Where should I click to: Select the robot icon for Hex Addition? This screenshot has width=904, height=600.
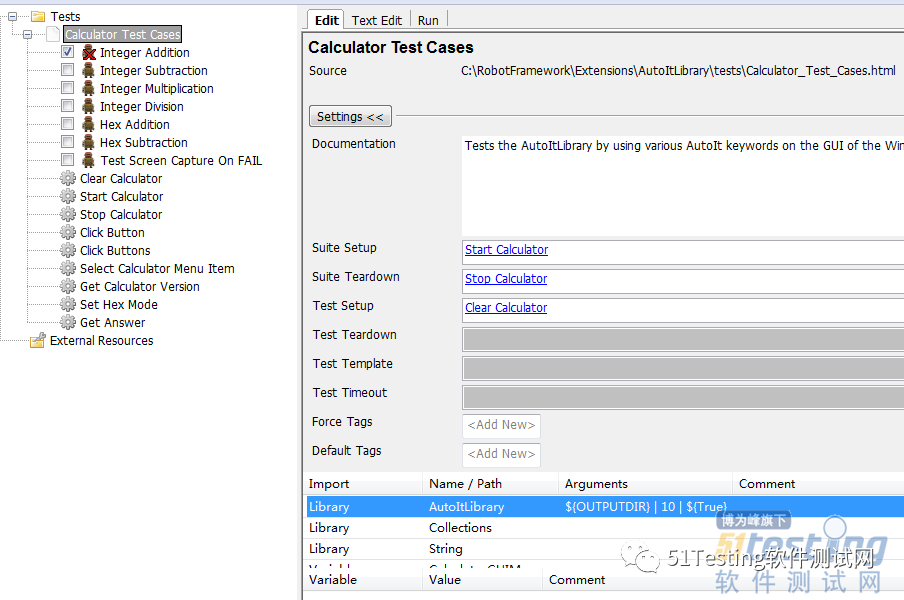(89, 125)
